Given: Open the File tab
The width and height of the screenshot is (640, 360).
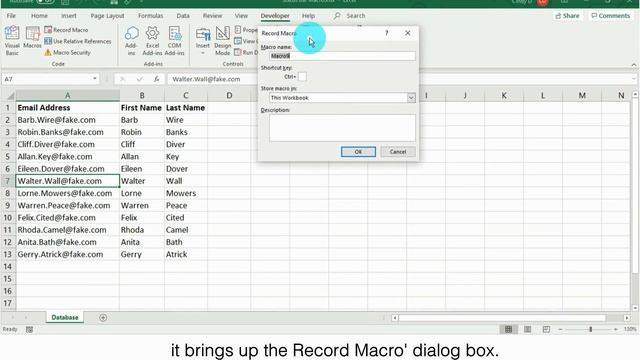Looking at the screenshot, I should 11,16.
